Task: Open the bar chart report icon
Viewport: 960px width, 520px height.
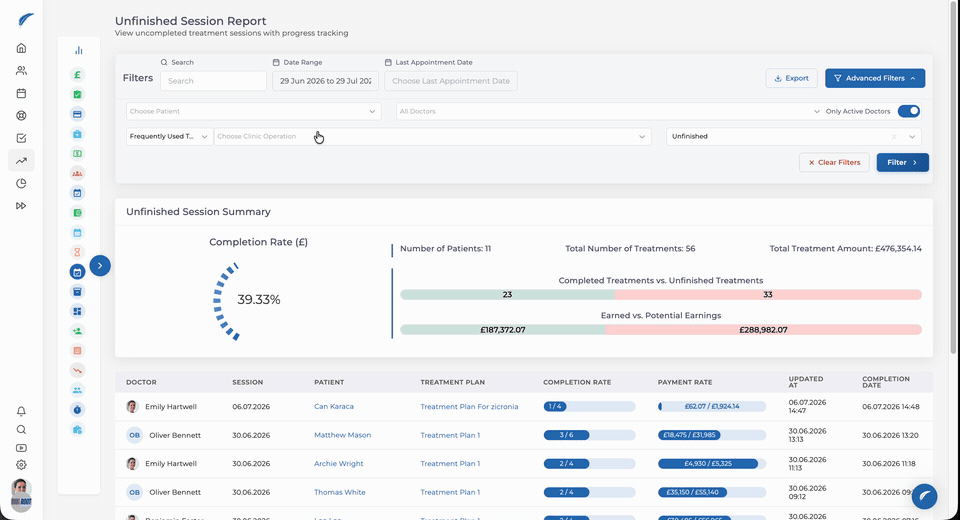Action: 78,51
